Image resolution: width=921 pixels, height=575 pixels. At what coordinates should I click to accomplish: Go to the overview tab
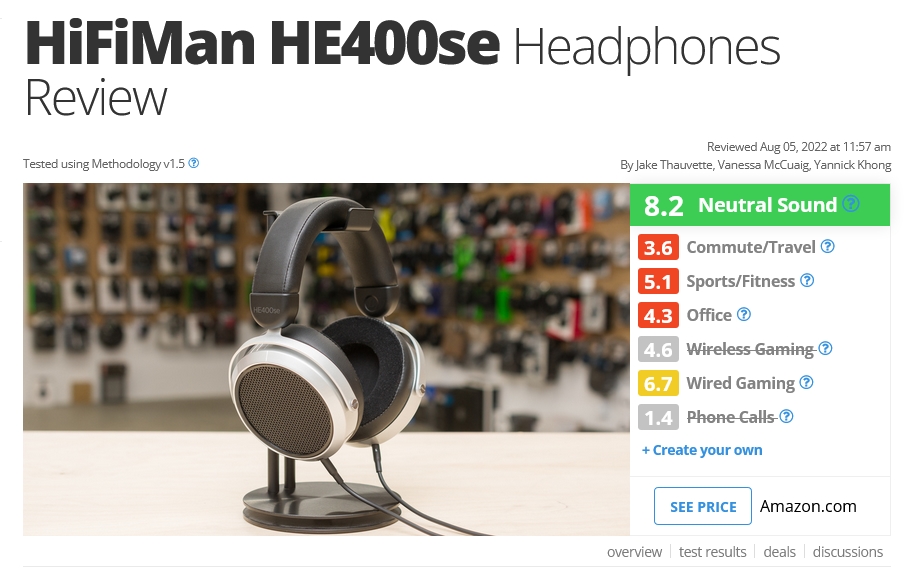pos(634,552)
